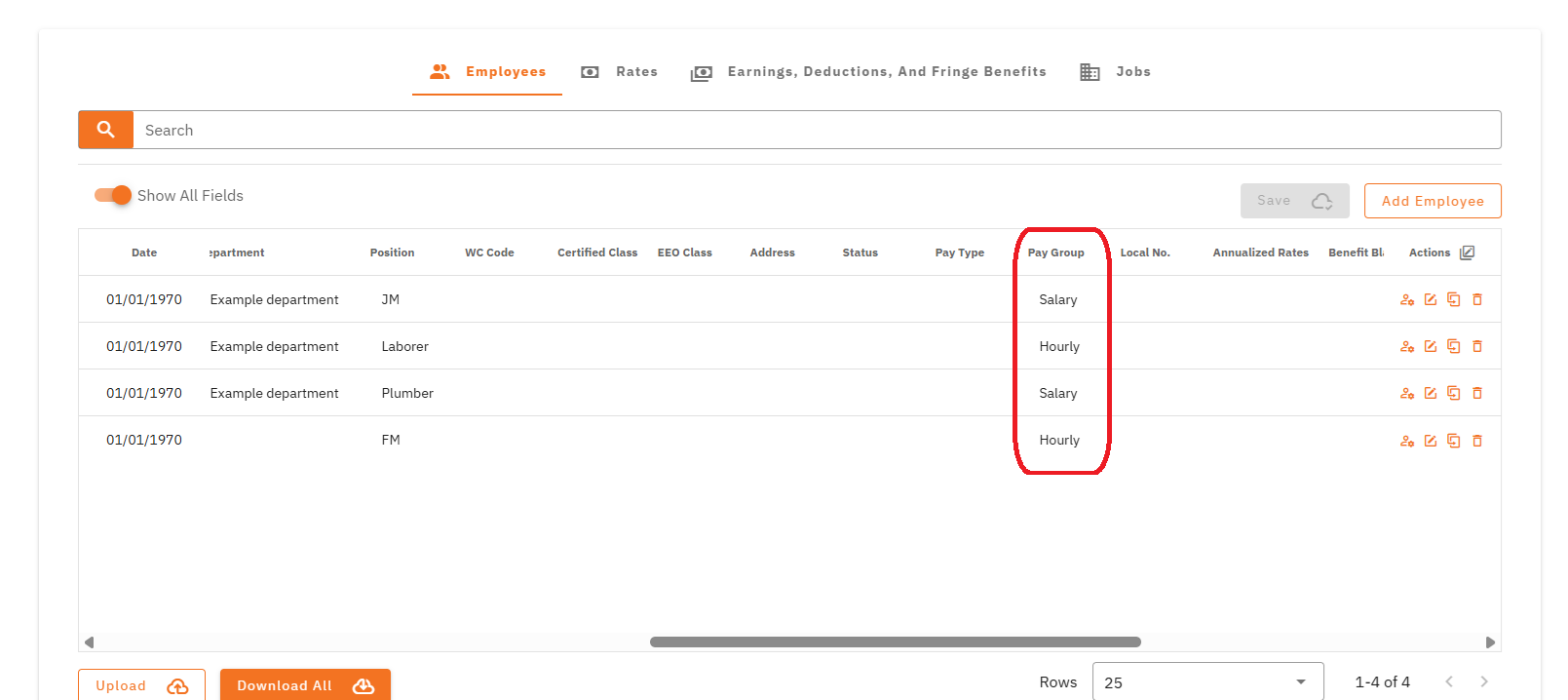Duplicate the Plumber employee row
The width and height of the screenshot is (1568, 700).
(1453, 393)
